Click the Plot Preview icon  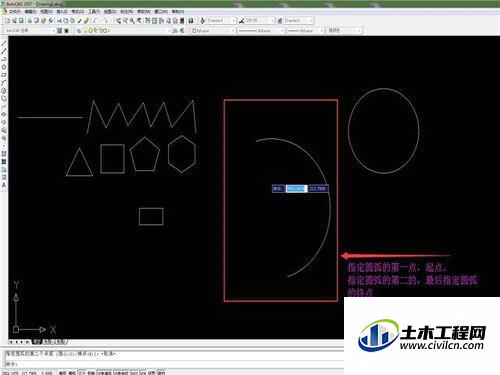click(x=37, y=21)
